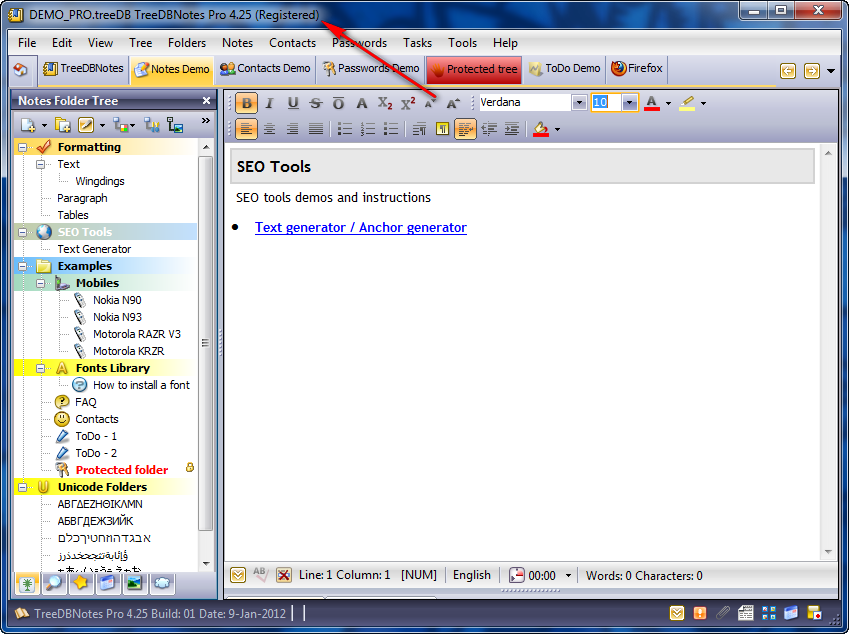Click the navigate forward arrow icon

point(812,70)
